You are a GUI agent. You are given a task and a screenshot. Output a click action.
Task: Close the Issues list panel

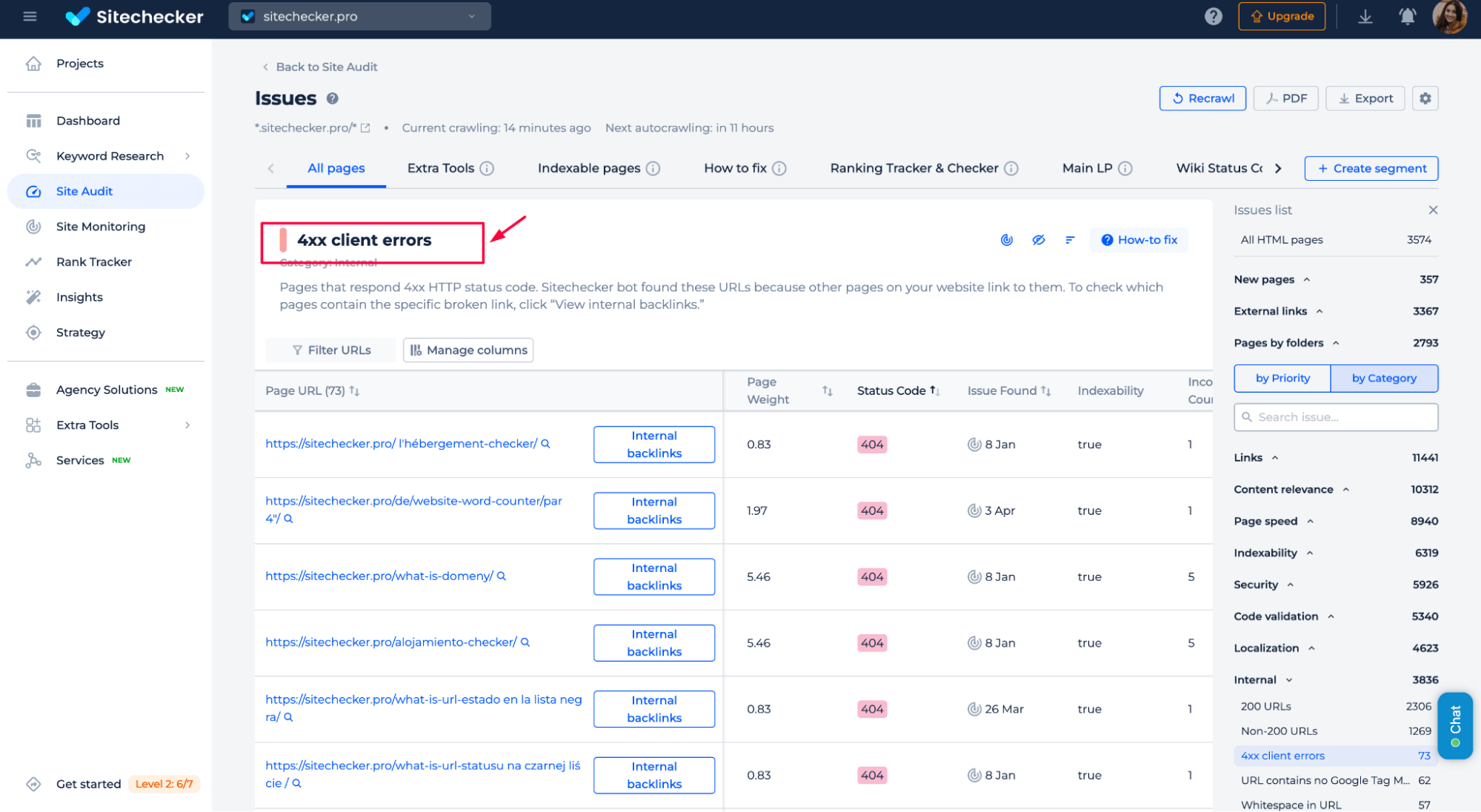(x=1433, y=210)
